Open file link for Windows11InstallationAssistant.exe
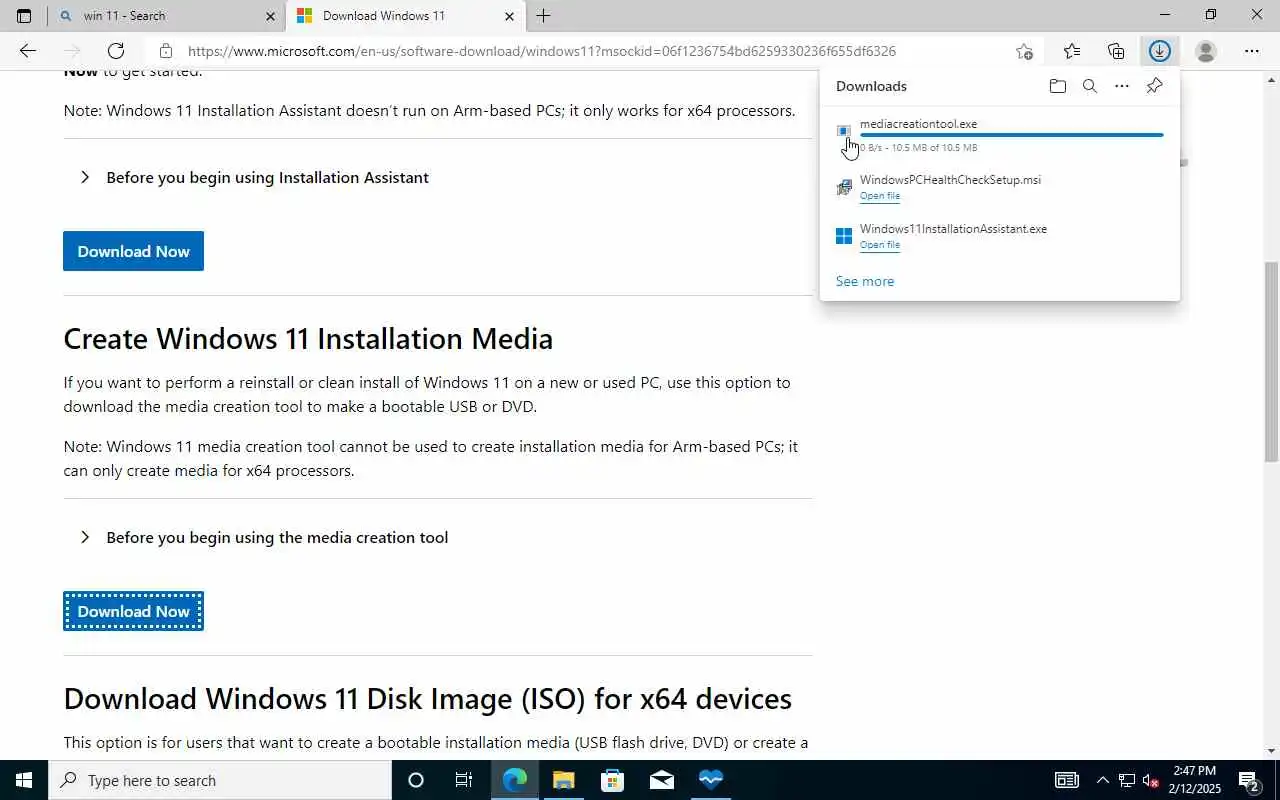The width and height of the screenshot is (1280, 800). (x=880, y=245)
